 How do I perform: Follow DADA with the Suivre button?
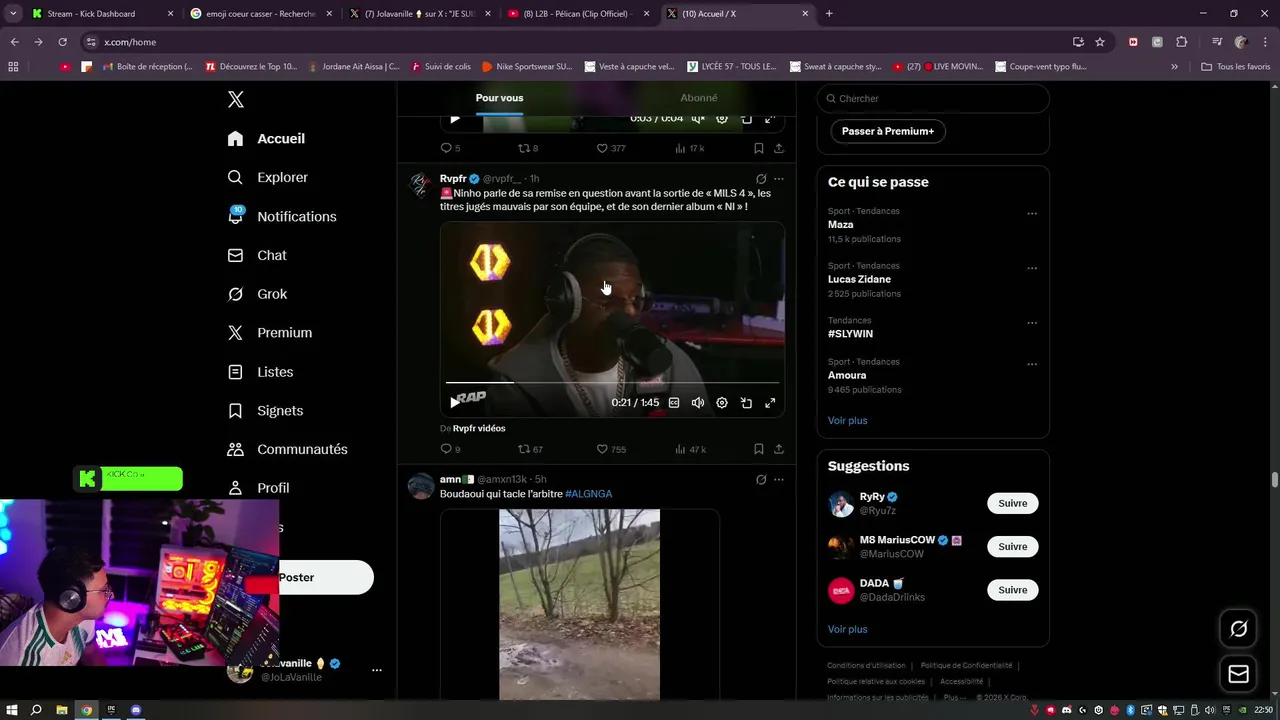pyautogui.click(x=1012, y=590)
